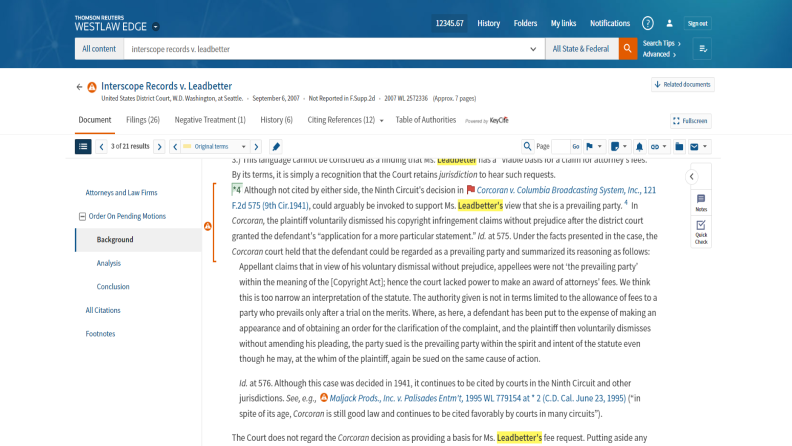The image size is (792, 446).
Task: Open search within document magnifier
Action: [x=527, y=146]
